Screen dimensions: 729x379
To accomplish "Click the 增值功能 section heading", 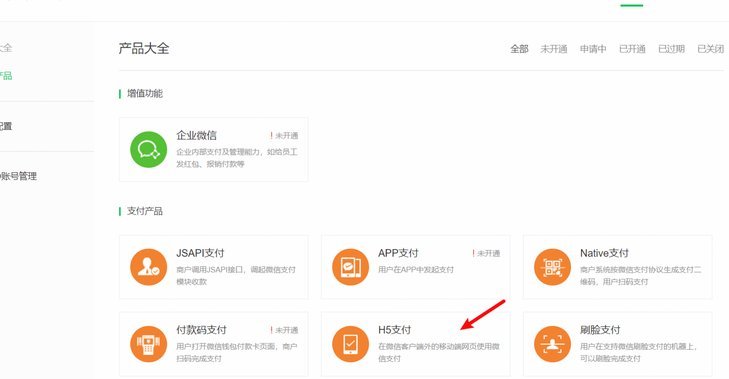I will [x=145, y=93].
